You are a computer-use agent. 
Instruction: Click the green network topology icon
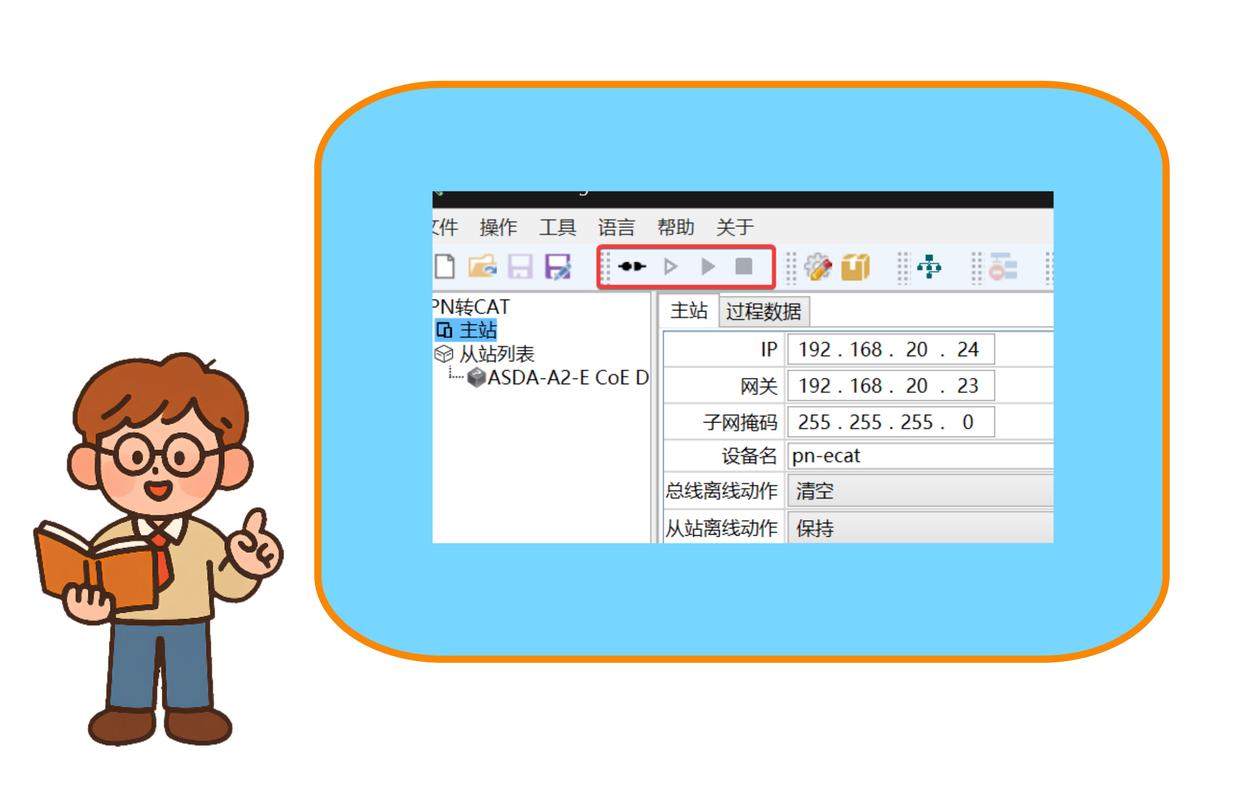(930, 267)
